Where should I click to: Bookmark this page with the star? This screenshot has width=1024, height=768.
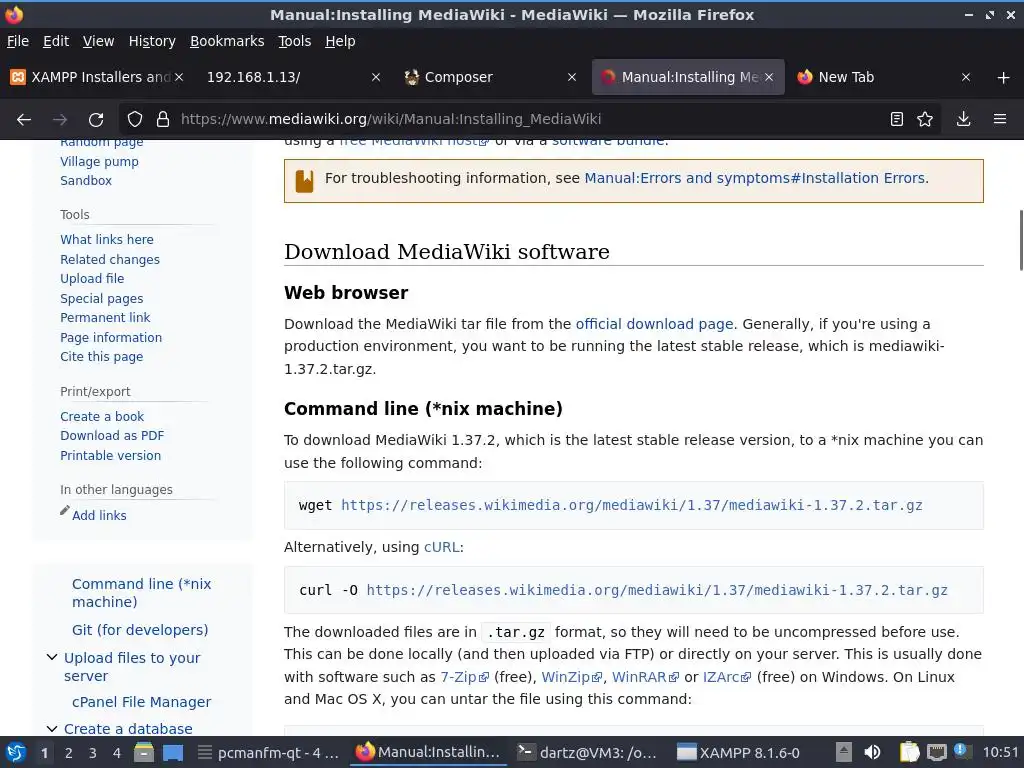point(925,119)
